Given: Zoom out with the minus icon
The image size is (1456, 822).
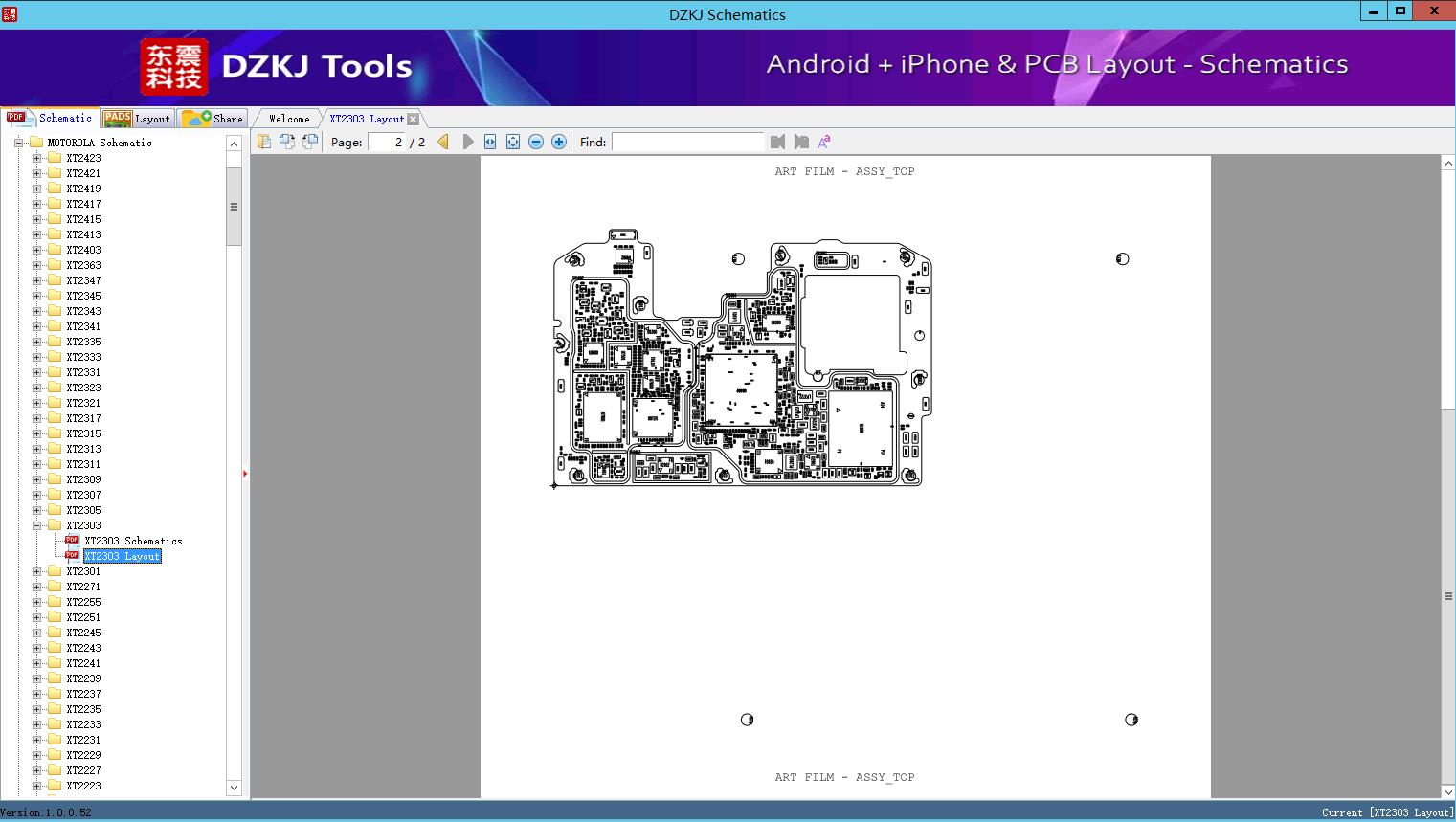Looking at the screenshot, I should pyautogui.click(x=536, y=142).
